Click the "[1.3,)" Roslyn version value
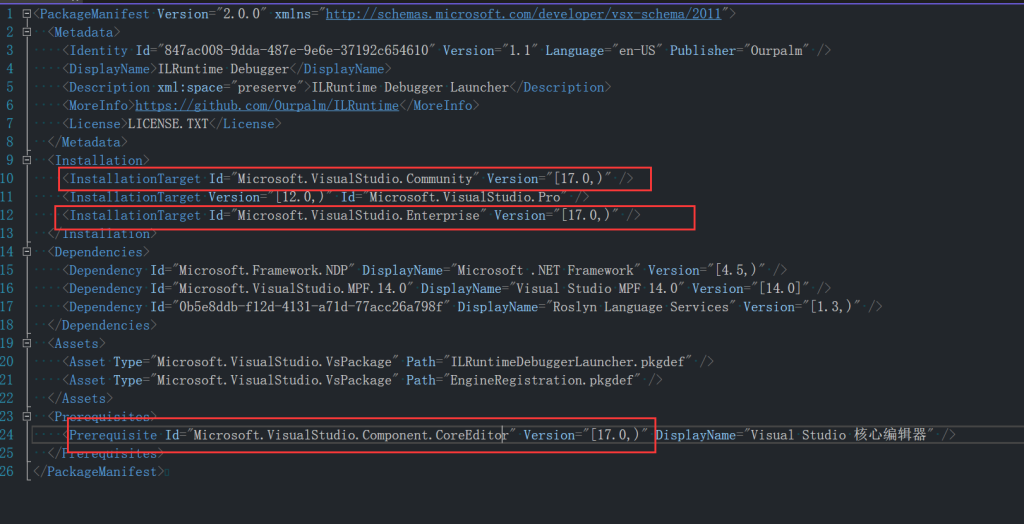The image size is (1024, 524). tap(831, 306)
